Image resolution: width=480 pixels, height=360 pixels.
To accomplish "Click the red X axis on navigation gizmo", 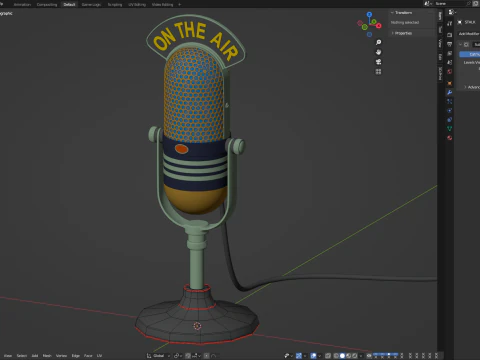I will [x=379, y=26].
